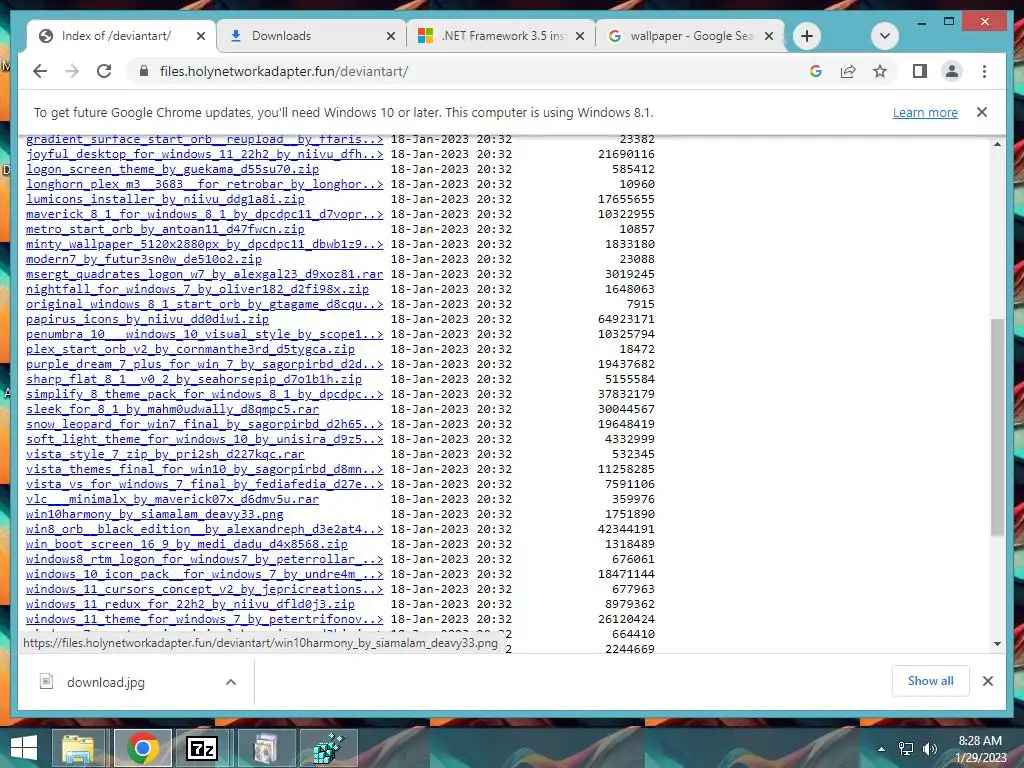Open metro_start_orb_by_antoan11 zip link
This screenshot has height=768, width=1024.
(x=165, y=229)
